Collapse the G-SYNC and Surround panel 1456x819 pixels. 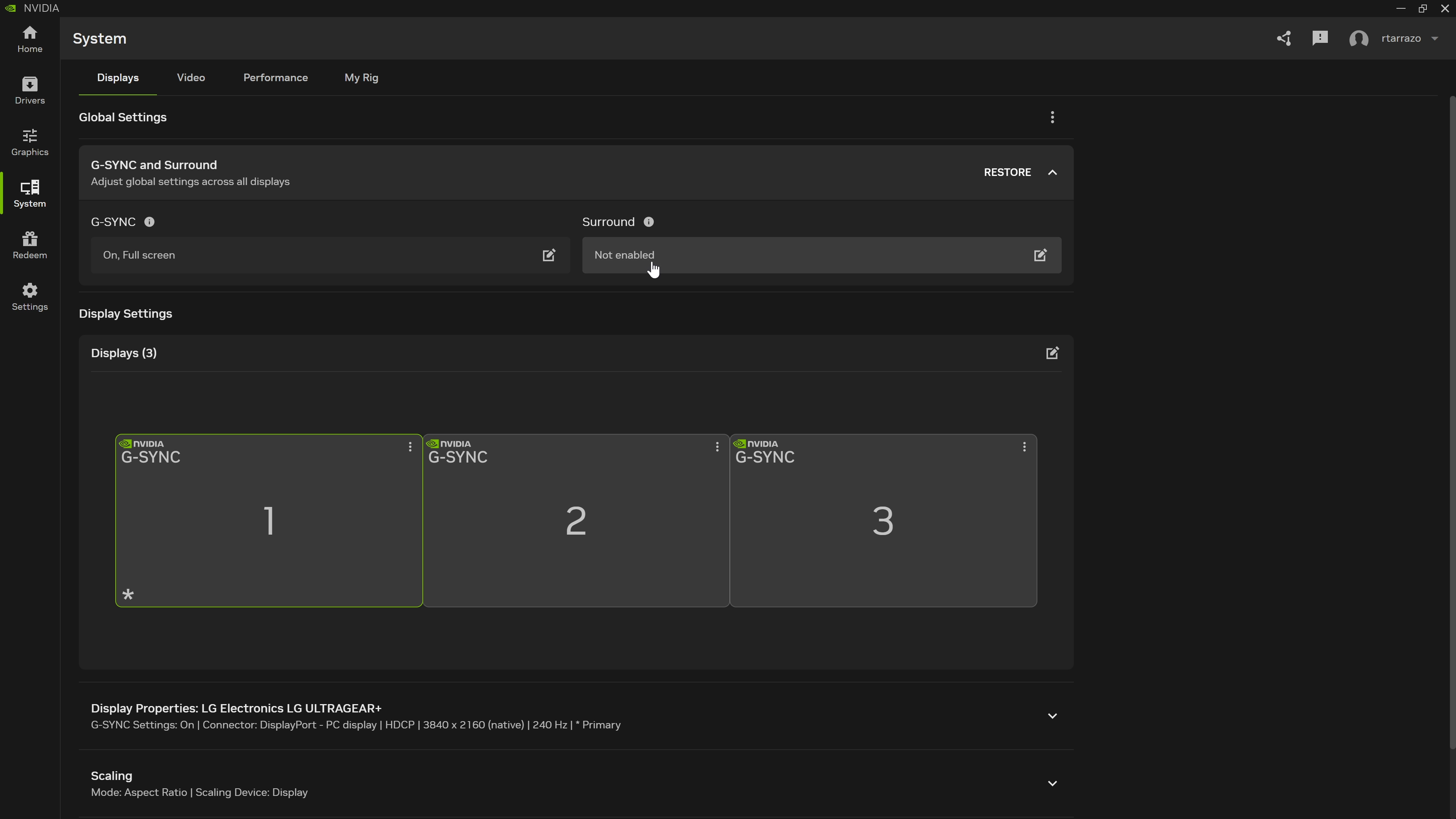[x=1053, y=173]
